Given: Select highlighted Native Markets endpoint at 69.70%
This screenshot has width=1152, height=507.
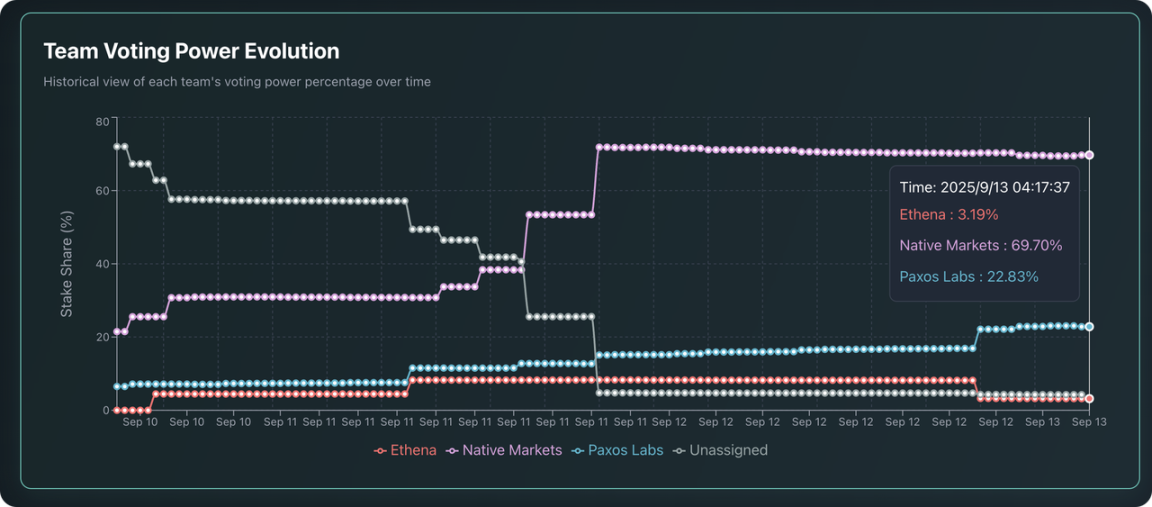Looking at the screenshot, I should pos(1089,155).
